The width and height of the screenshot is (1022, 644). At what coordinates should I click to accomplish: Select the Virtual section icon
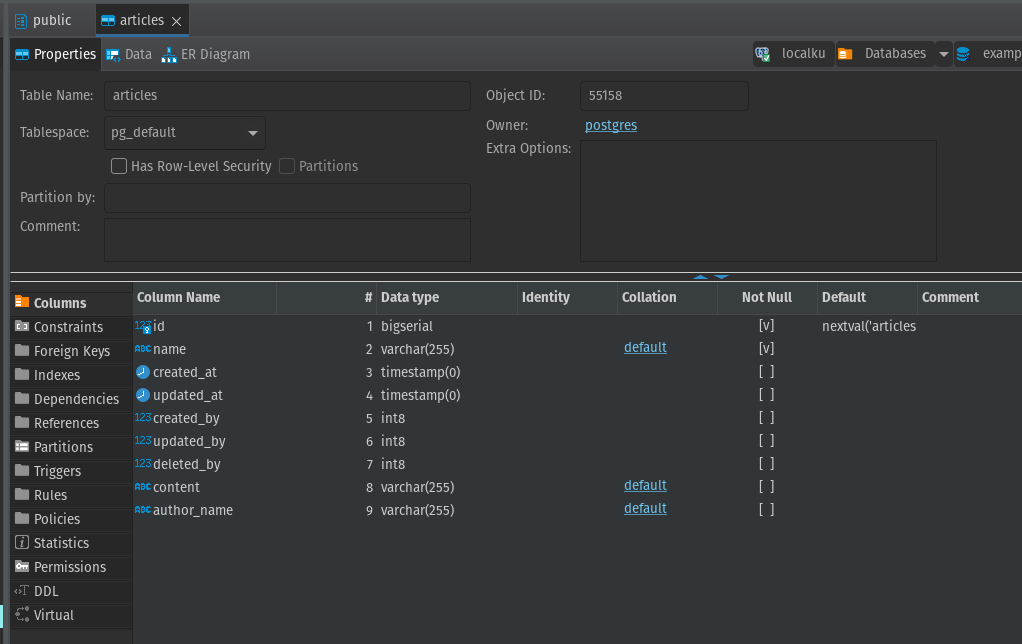click(x=22, y=615)
